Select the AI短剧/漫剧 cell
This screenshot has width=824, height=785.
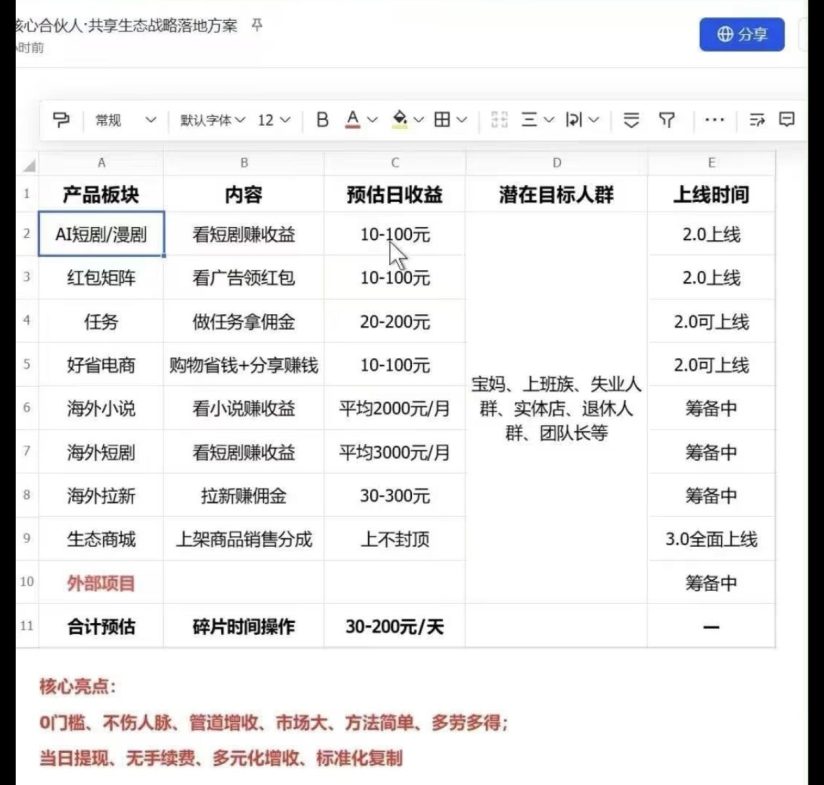(x=101, y=234)
